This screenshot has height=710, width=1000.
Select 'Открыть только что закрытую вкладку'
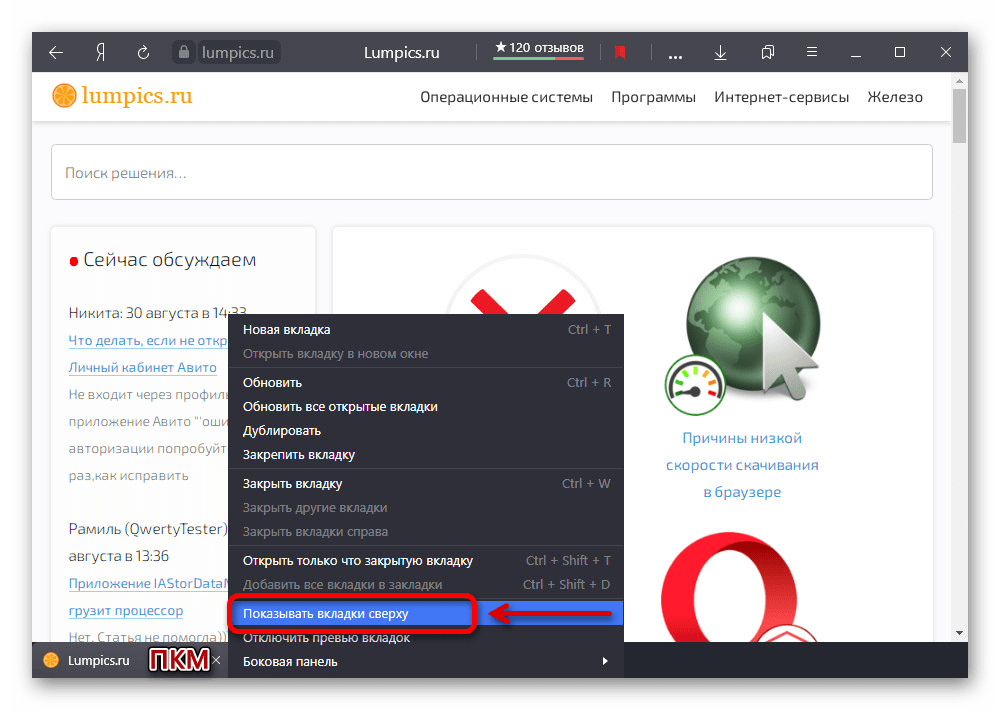point(358,561)
